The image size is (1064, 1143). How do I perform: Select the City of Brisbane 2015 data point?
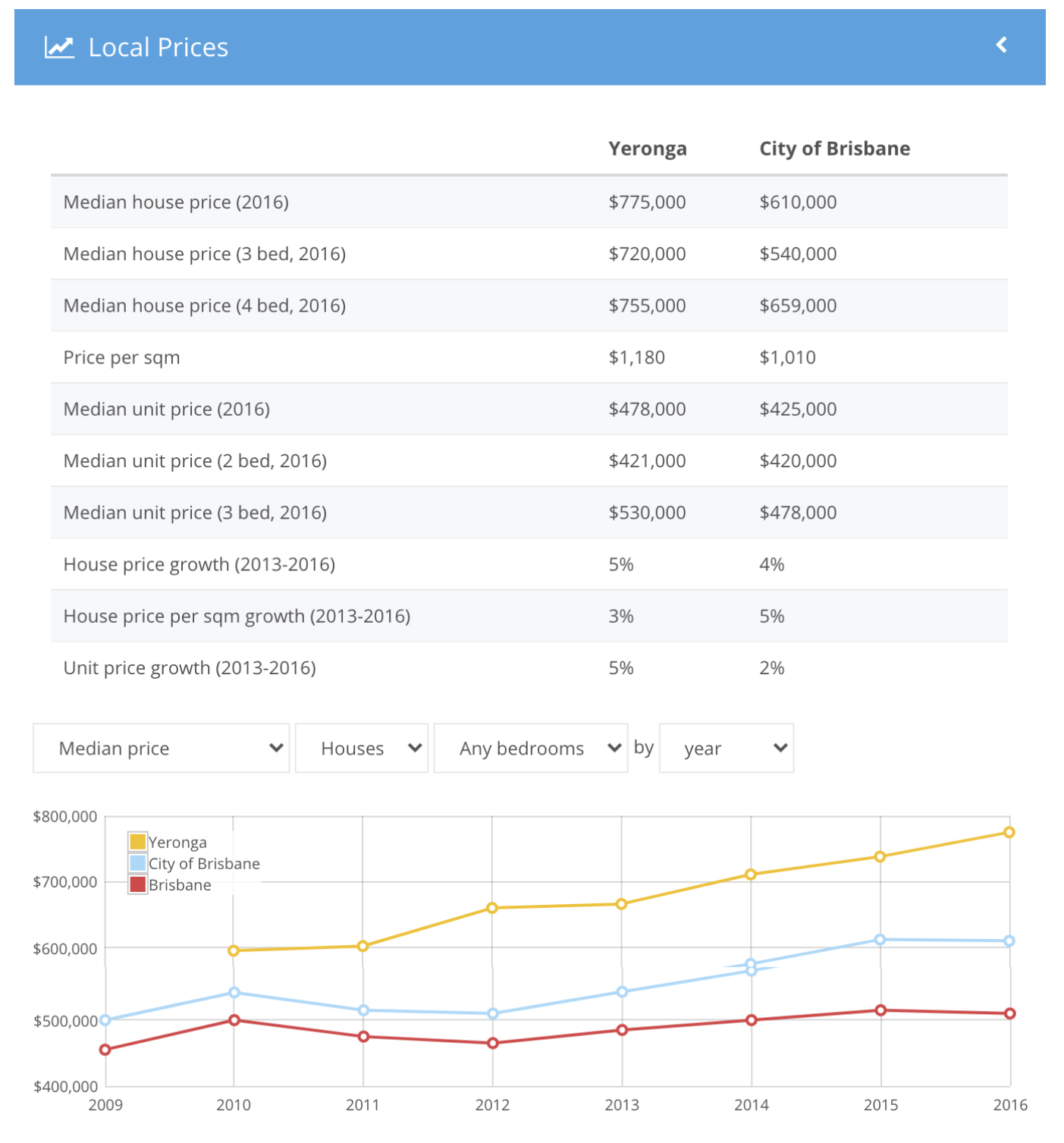coord(880,940)
